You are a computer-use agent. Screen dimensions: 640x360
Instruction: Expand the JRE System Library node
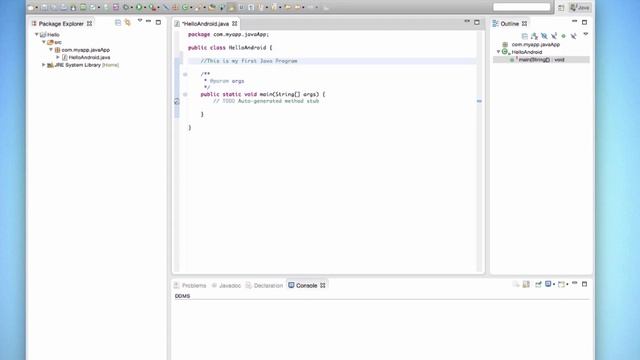coord(44,65)
